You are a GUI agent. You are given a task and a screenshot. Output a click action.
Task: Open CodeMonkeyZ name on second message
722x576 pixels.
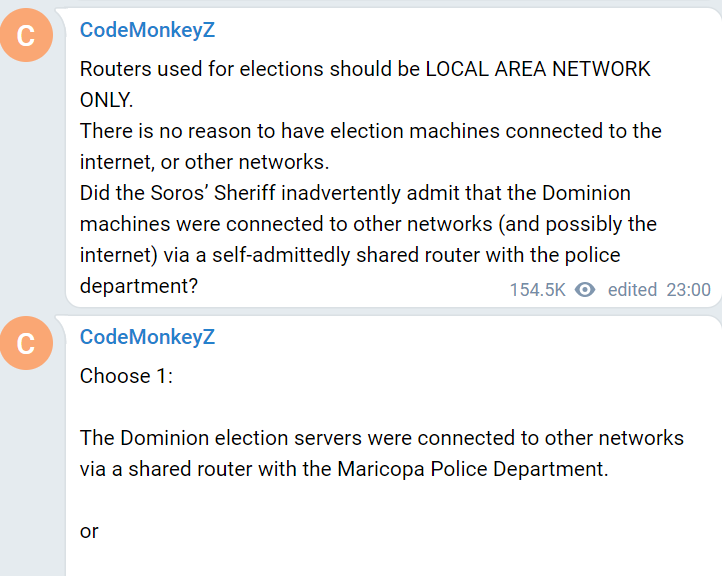(x=147, y=337)
